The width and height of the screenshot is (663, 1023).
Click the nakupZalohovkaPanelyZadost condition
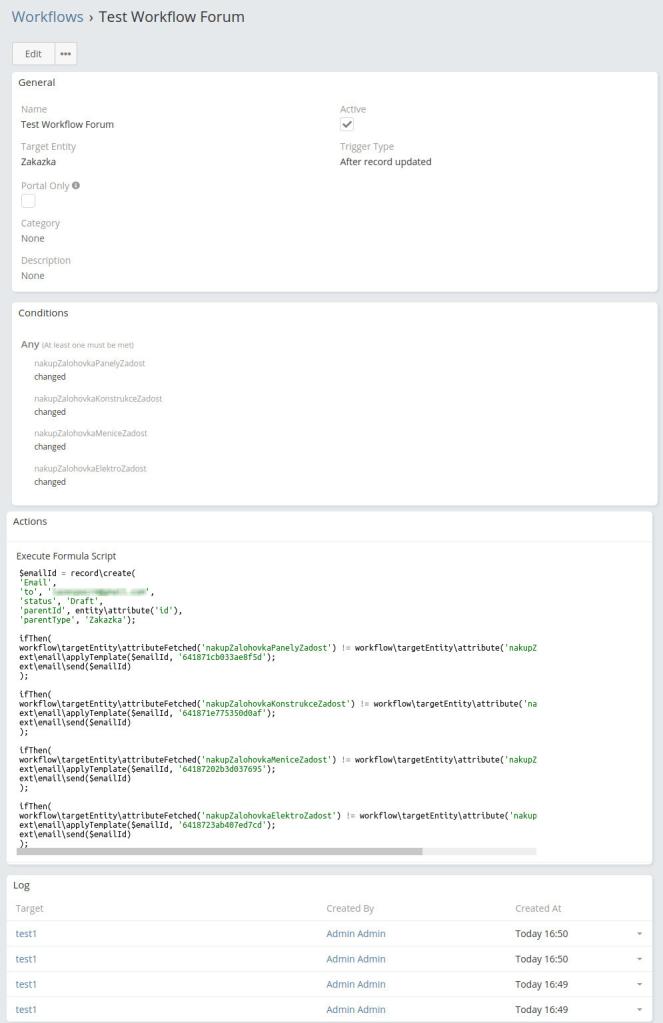(x=89, y=363)
